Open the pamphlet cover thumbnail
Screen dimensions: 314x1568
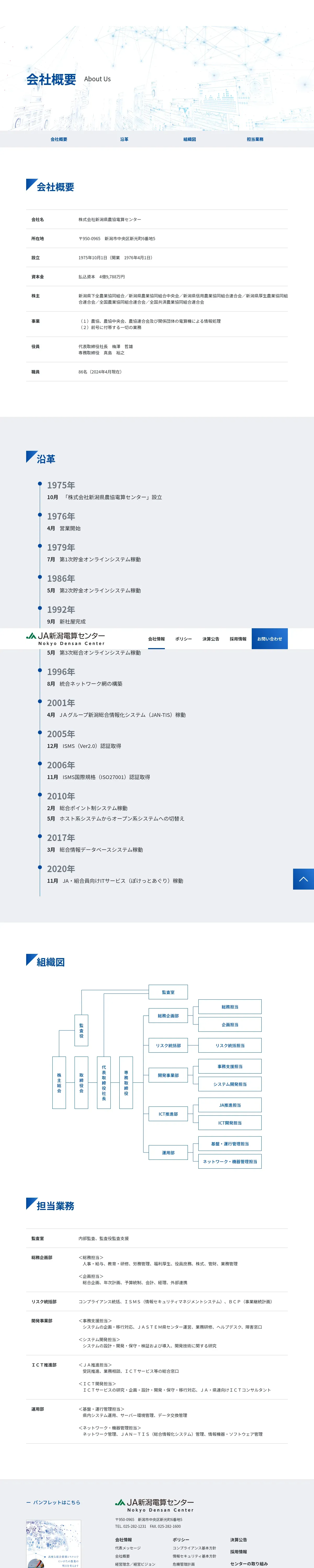click(54, 1544)
